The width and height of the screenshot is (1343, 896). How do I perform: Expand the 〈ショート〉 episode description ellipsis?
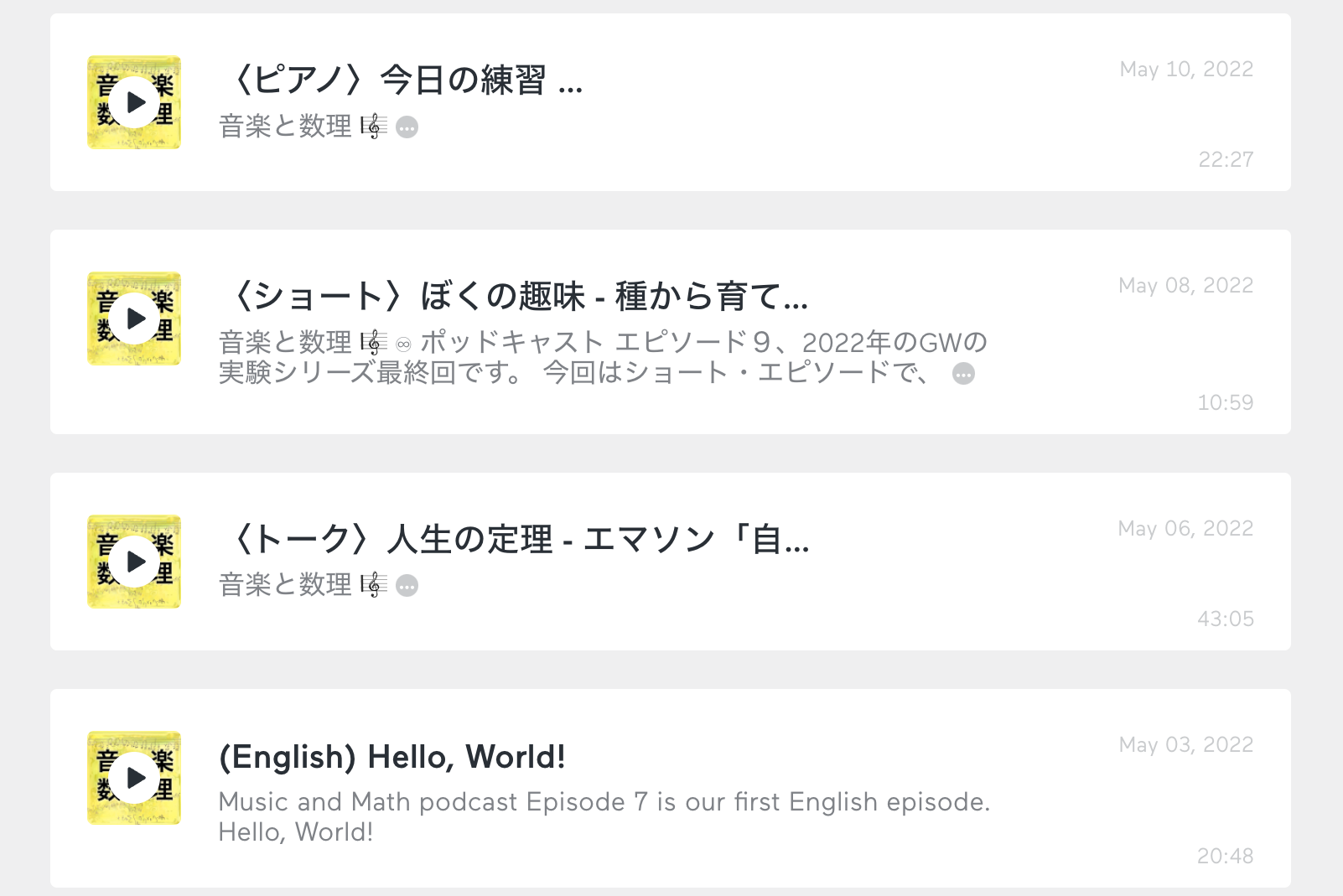click(x=964, y=374)
